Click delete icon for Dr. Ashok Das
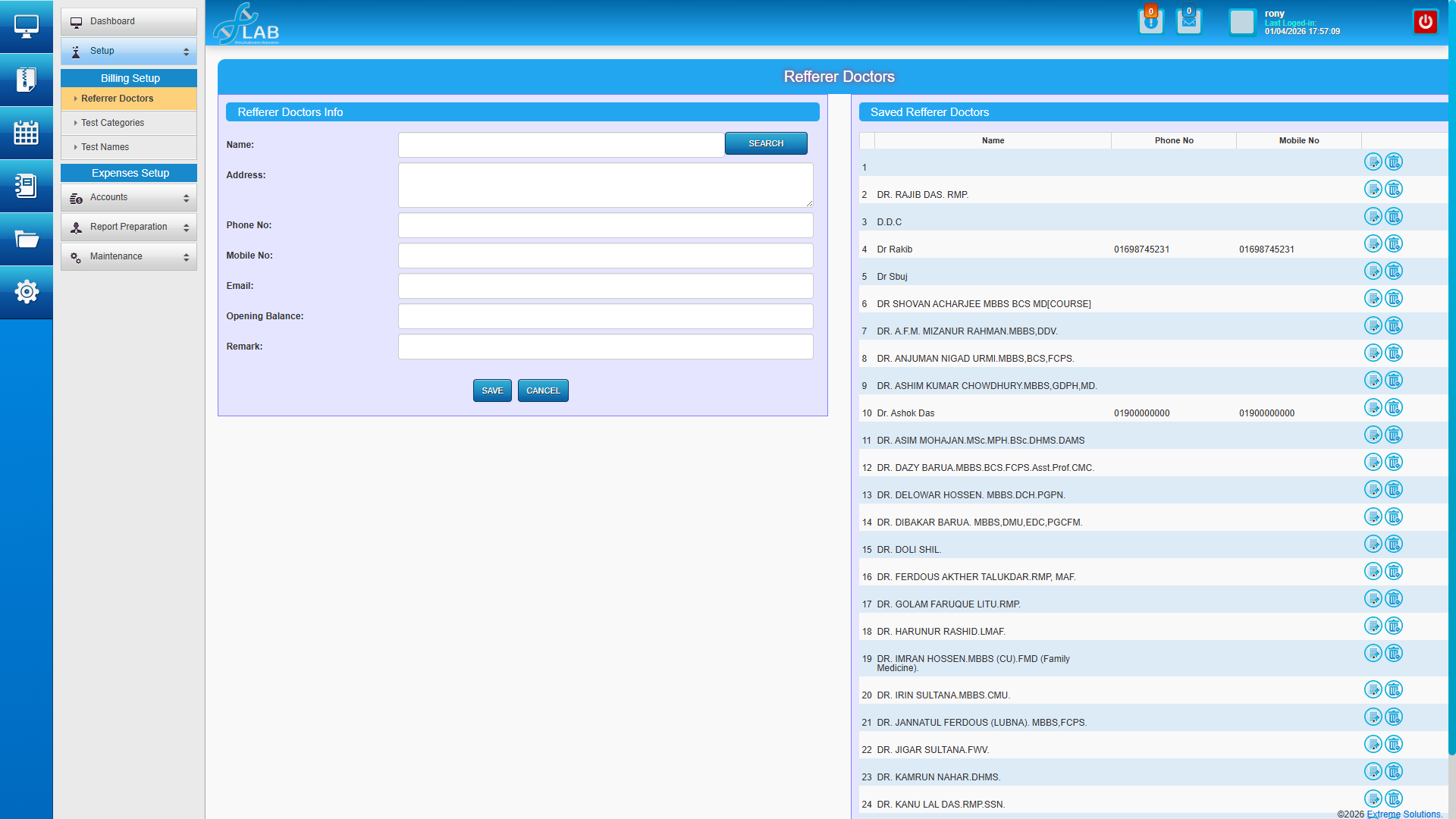 [1394, 407]
